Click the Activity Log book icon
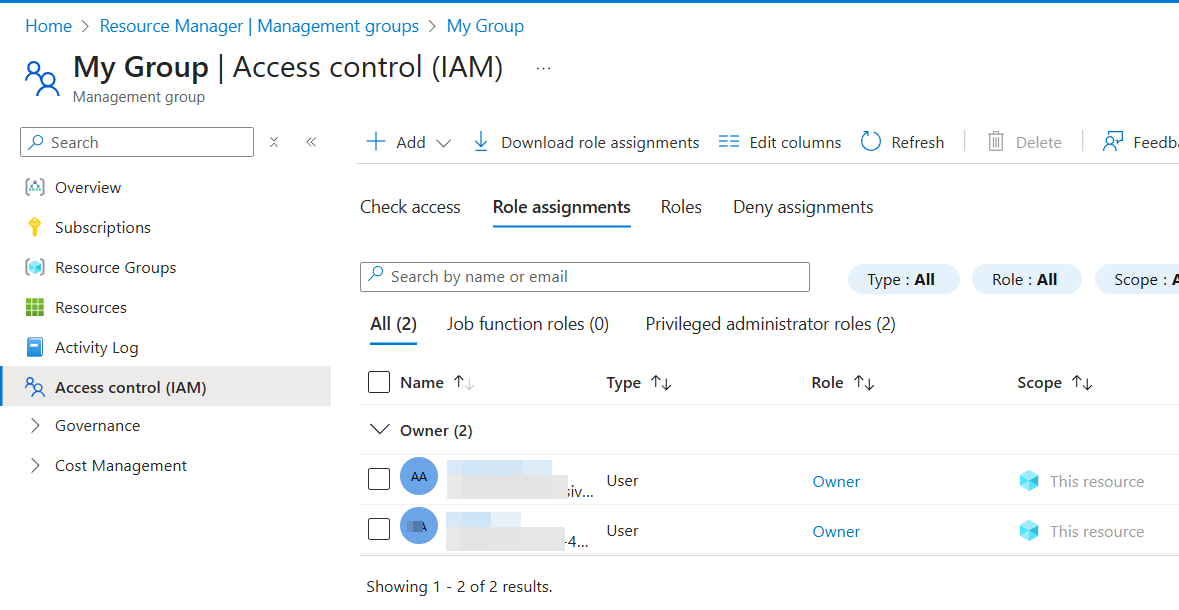 (x=35, y=347)
